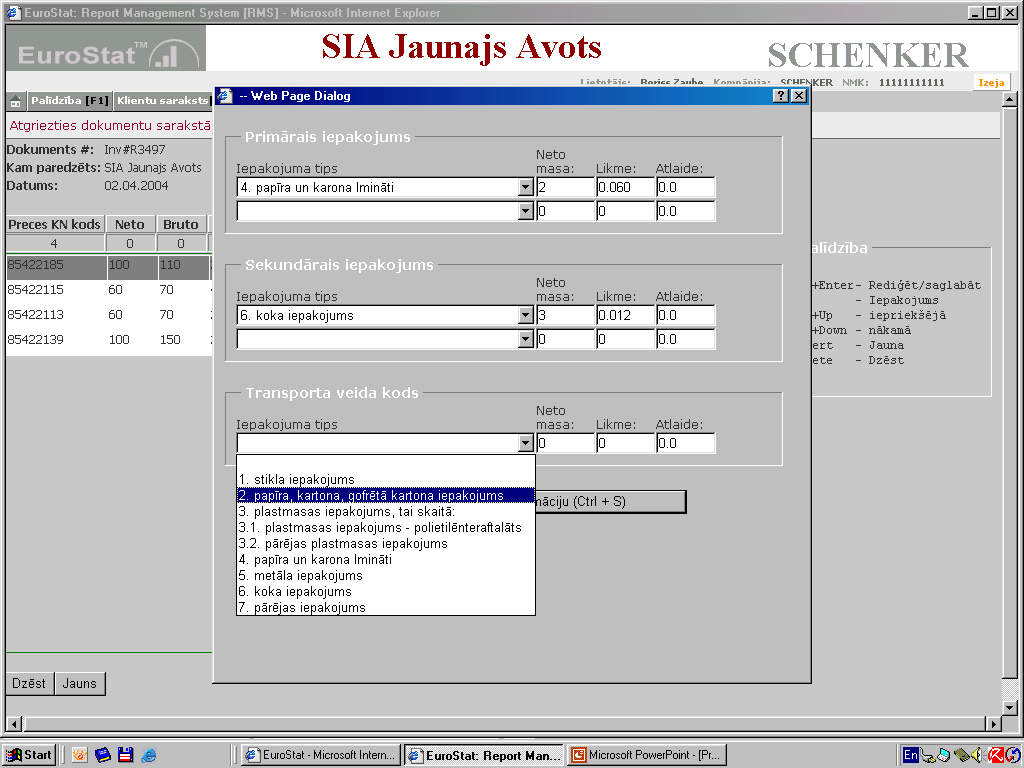Image resolution: width=1024 pixels, height=768 pixels.
Task: Click the vertical scrollbar up arrow
Action: point(1010,100)
